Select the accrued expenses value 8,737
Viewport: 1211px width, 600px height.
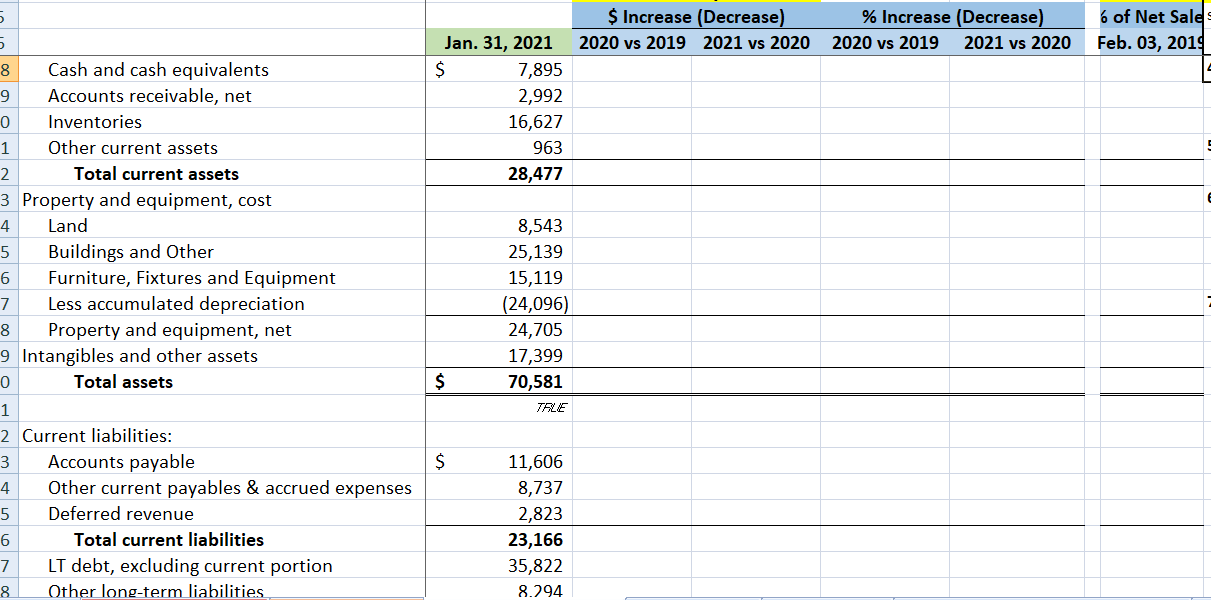499,487
